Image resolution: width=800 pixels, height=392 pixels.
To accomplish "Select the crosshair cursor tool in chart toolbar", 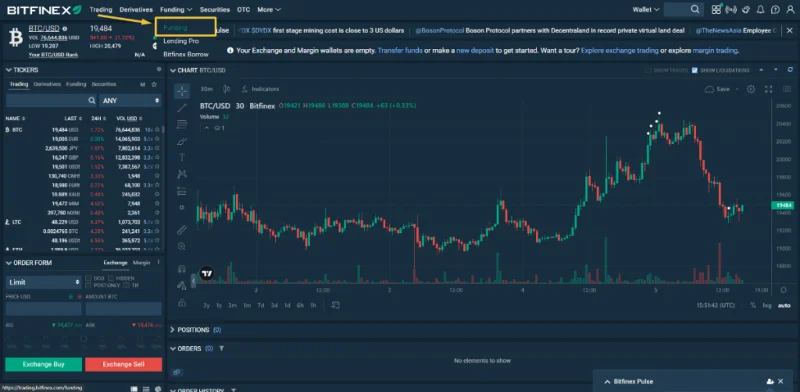I will (x=182, y=91).
